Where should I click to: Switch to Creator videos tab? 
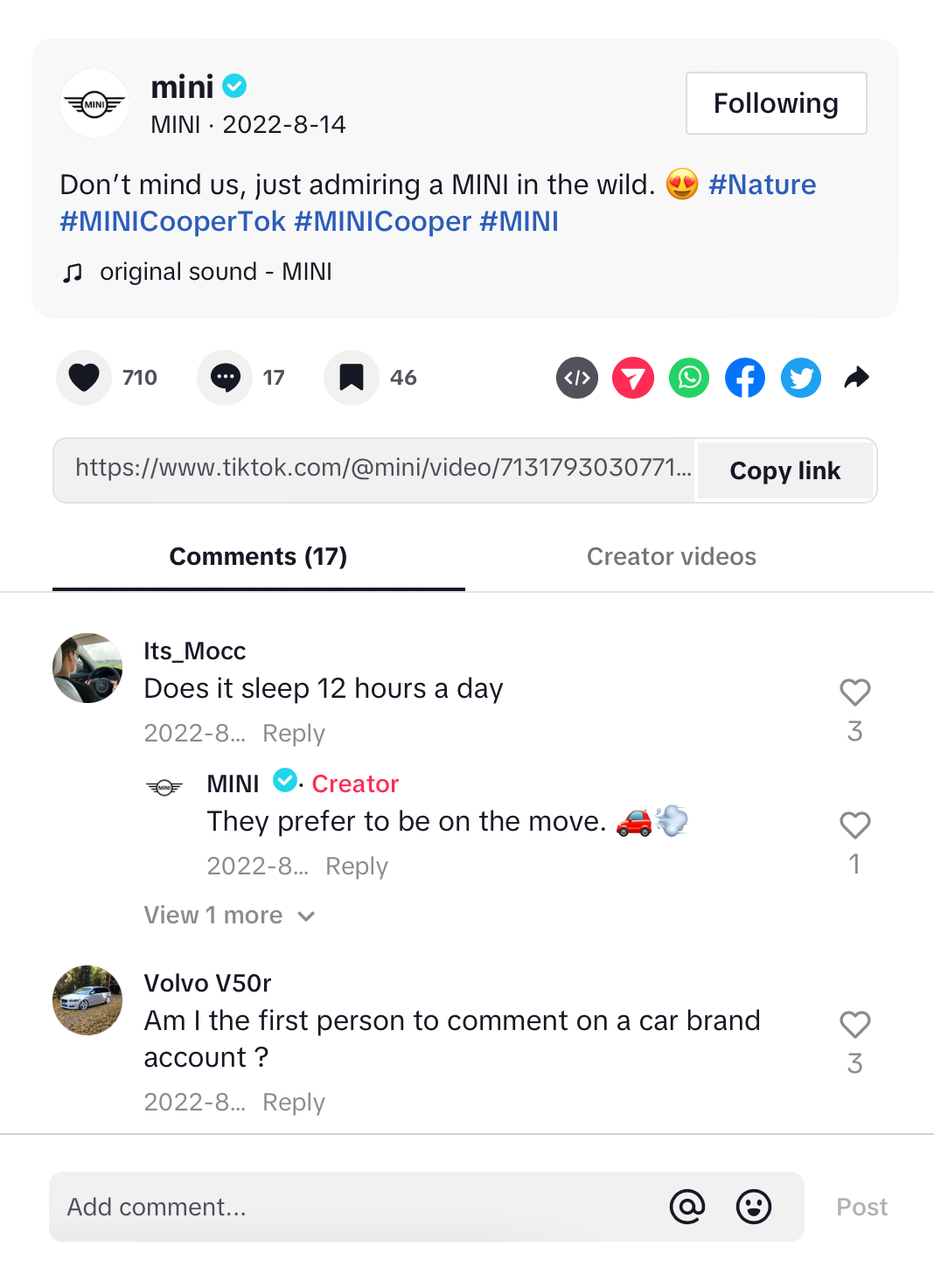[x=671, y=557]
